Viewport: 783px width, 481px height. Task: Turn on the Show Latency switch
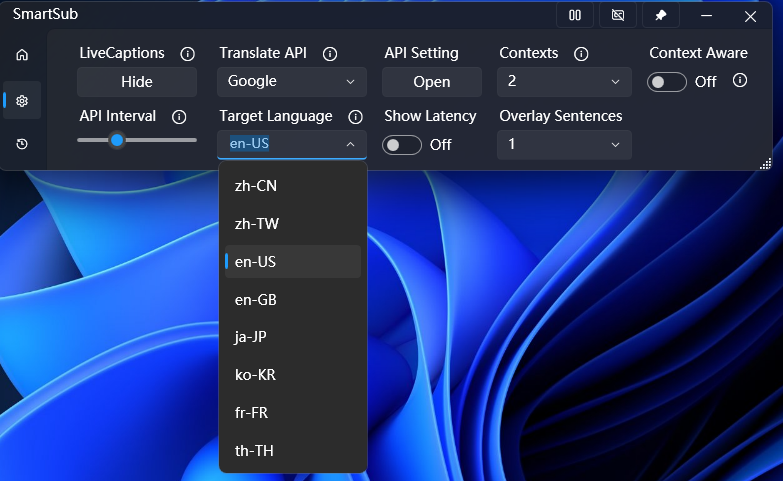tap(403, 145)
